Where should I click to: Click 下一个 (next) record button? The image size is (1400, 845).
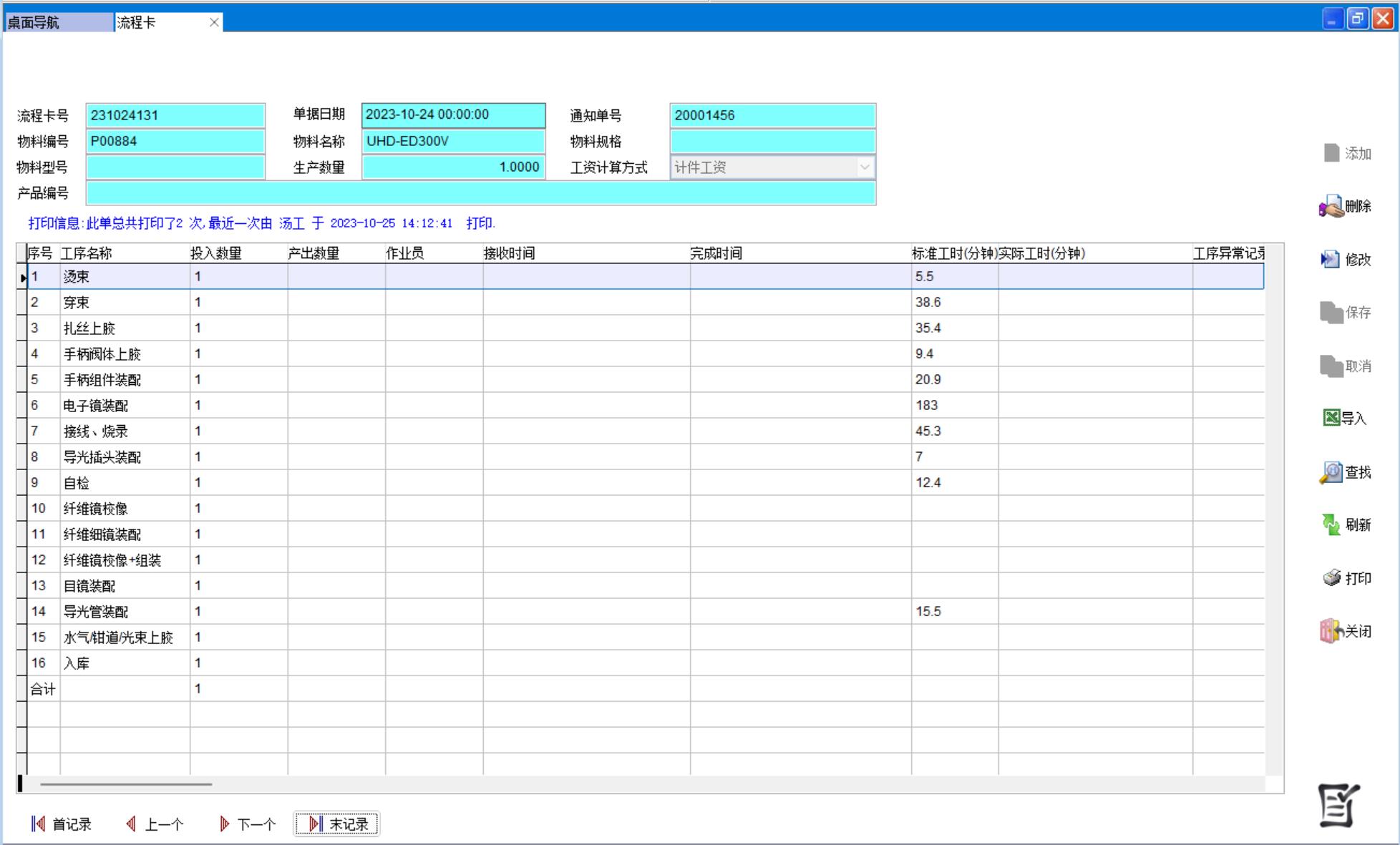248,824
